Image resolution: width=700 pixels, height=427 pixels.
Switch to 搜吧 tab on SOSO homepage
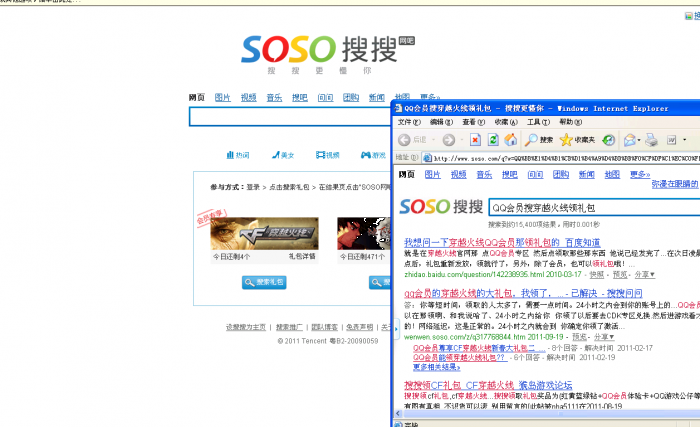click(300, 97)
